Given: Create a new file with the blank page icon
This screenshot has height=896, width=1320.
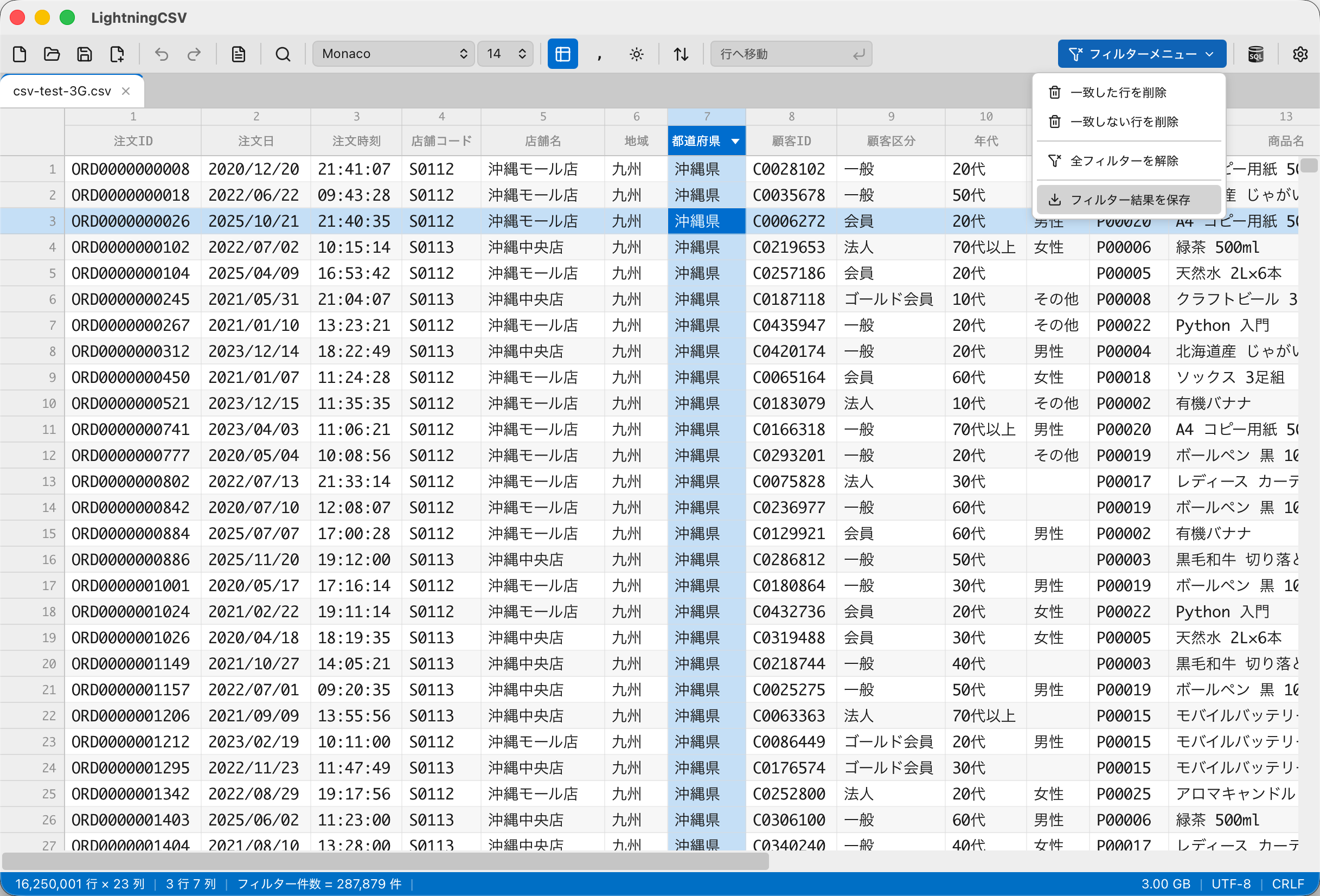Looking at the screenshot, I should coord(20,54).
